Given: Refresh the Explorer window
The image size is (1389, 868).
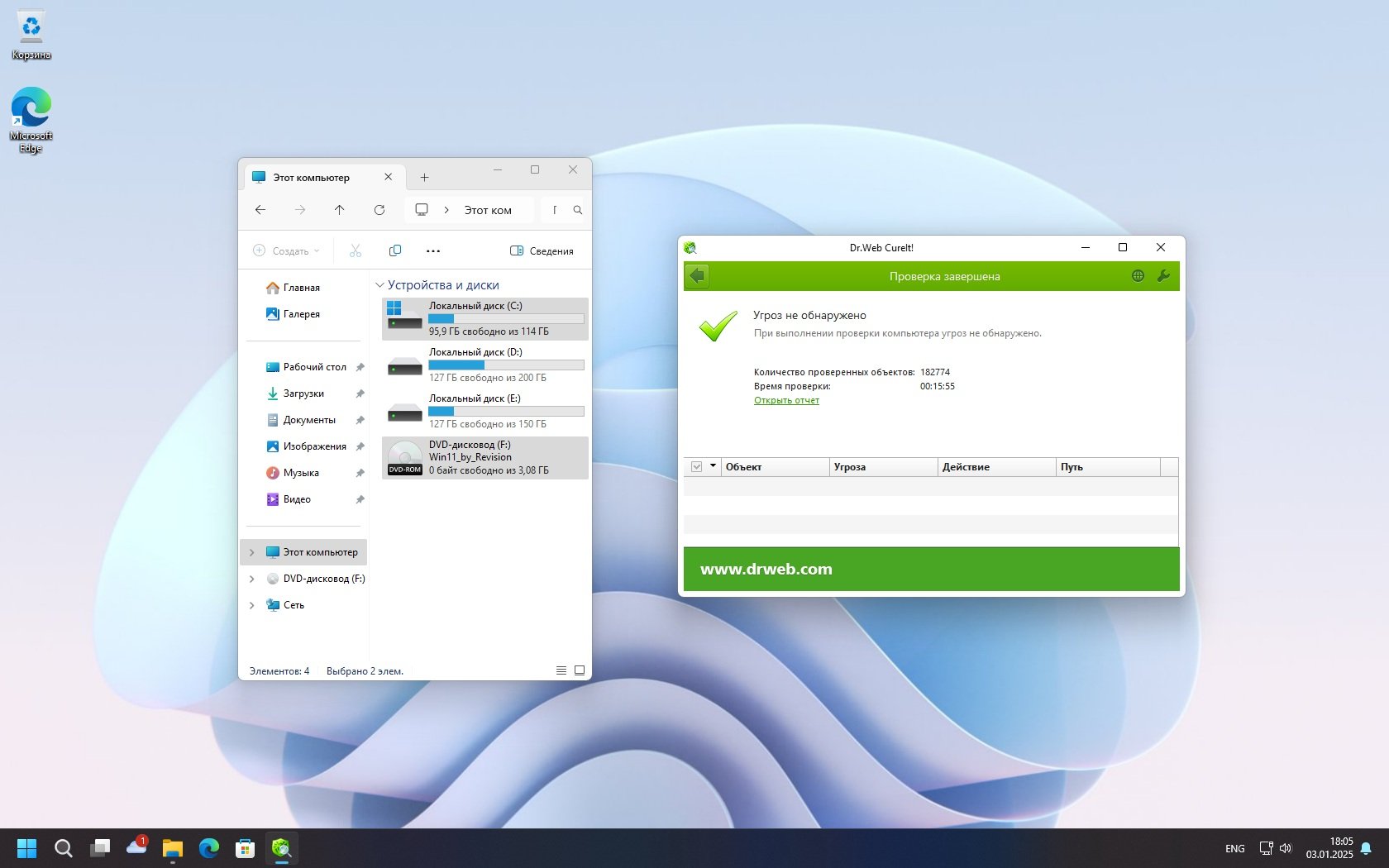Looking at the screenshot, I should [379, 210].
